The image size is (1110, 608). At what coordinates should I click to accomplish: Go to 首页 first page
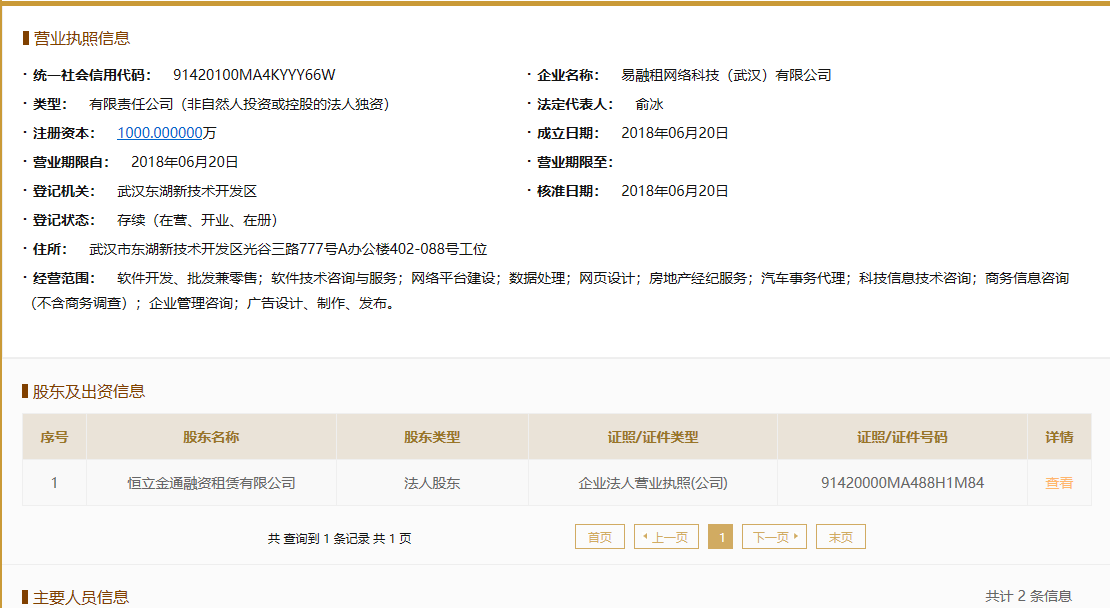point(600,537)
